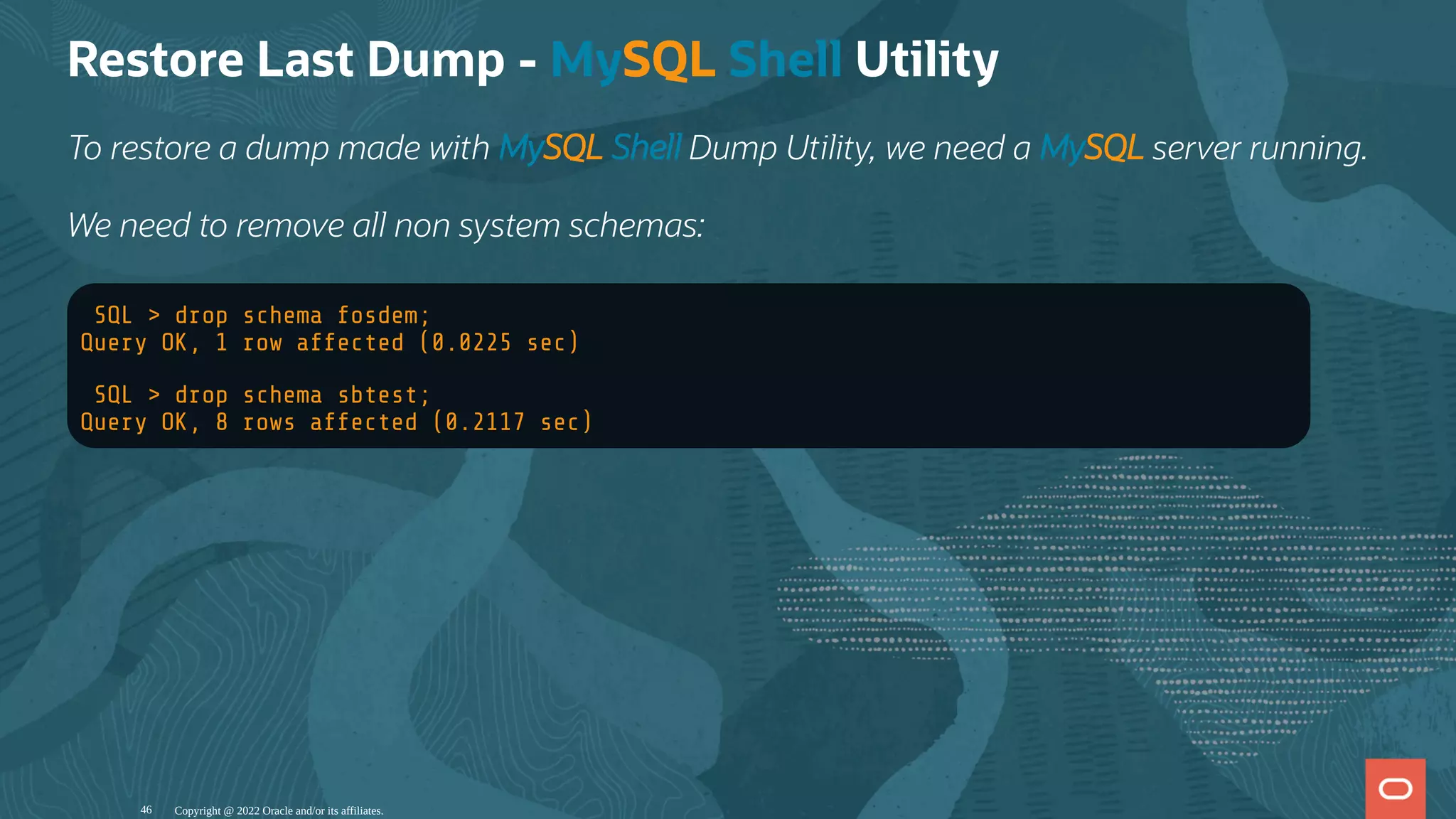This screenshot has width=1456, height=819.
Task: Click the result "Query OK, 8 rows affected (0.2117 sec)"
Action: click(336, 422)
